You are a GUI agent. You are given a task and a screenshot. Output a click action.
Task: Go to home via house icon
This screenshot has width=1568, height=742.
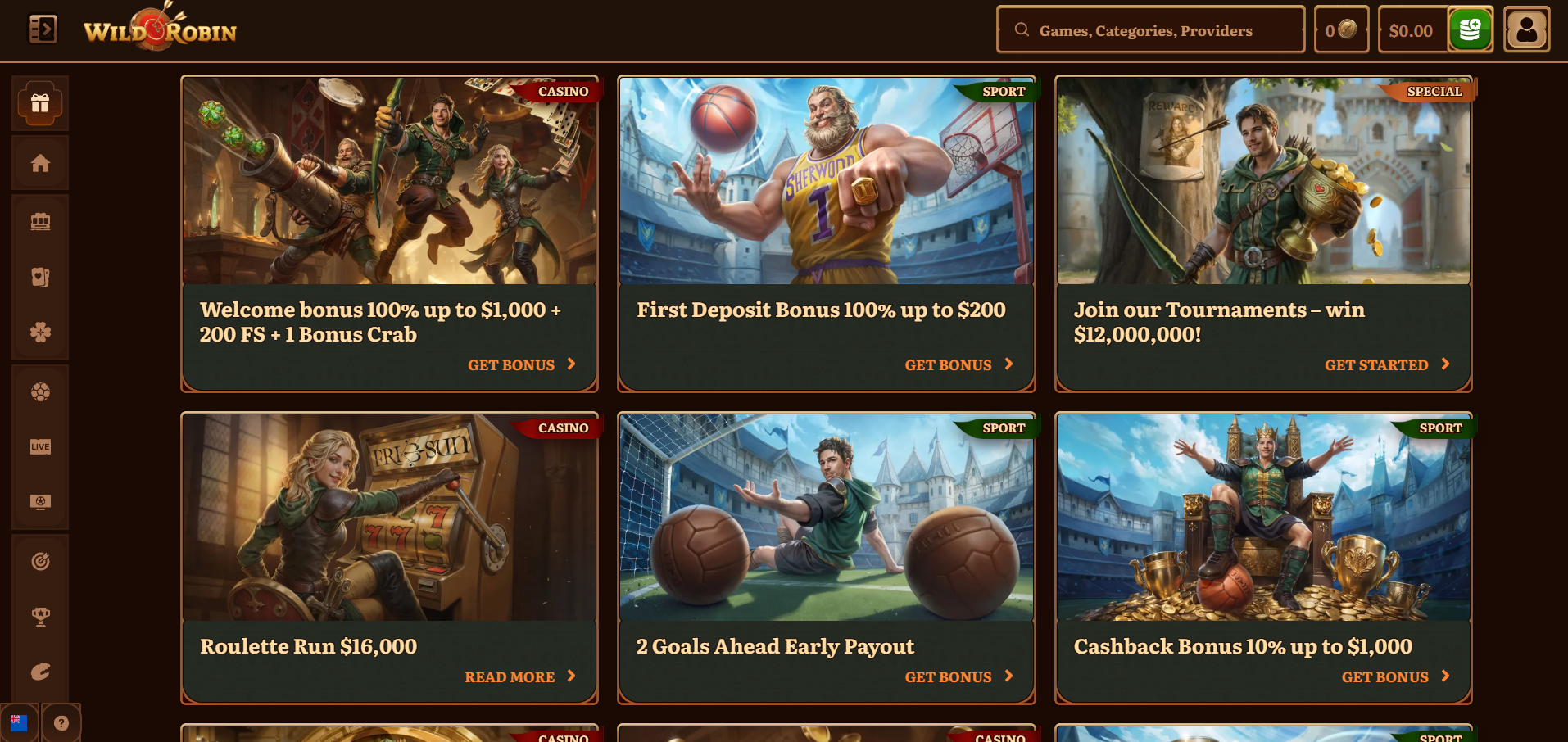[40, 163]
